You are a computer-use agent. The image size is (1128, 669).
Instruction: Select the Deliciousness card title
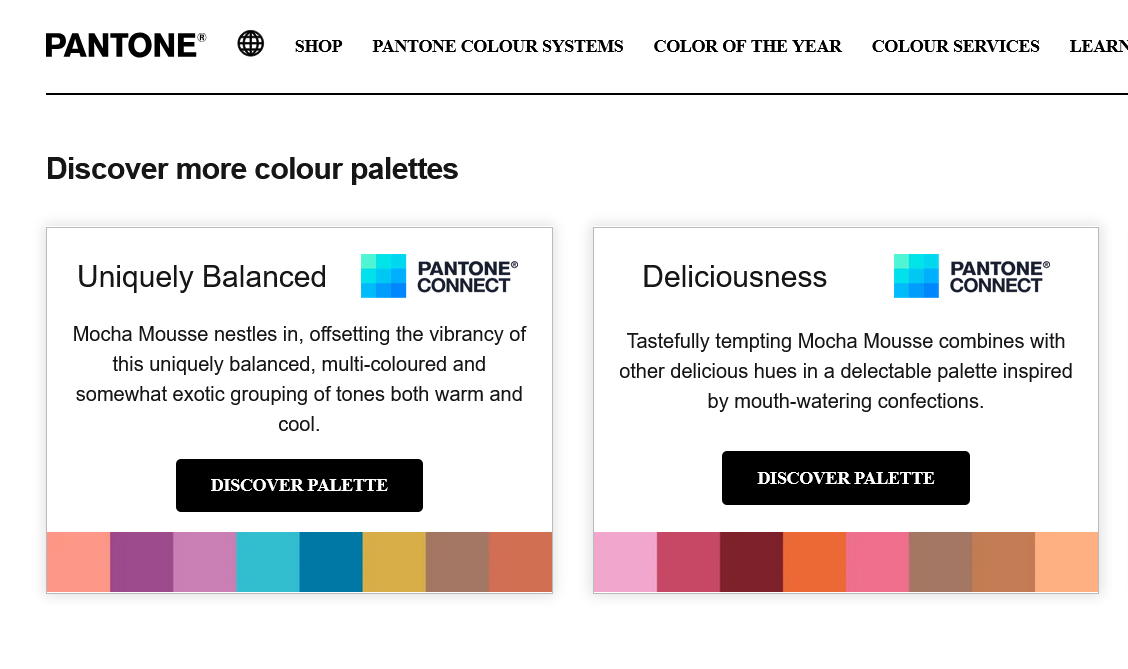tap(734, 277)
